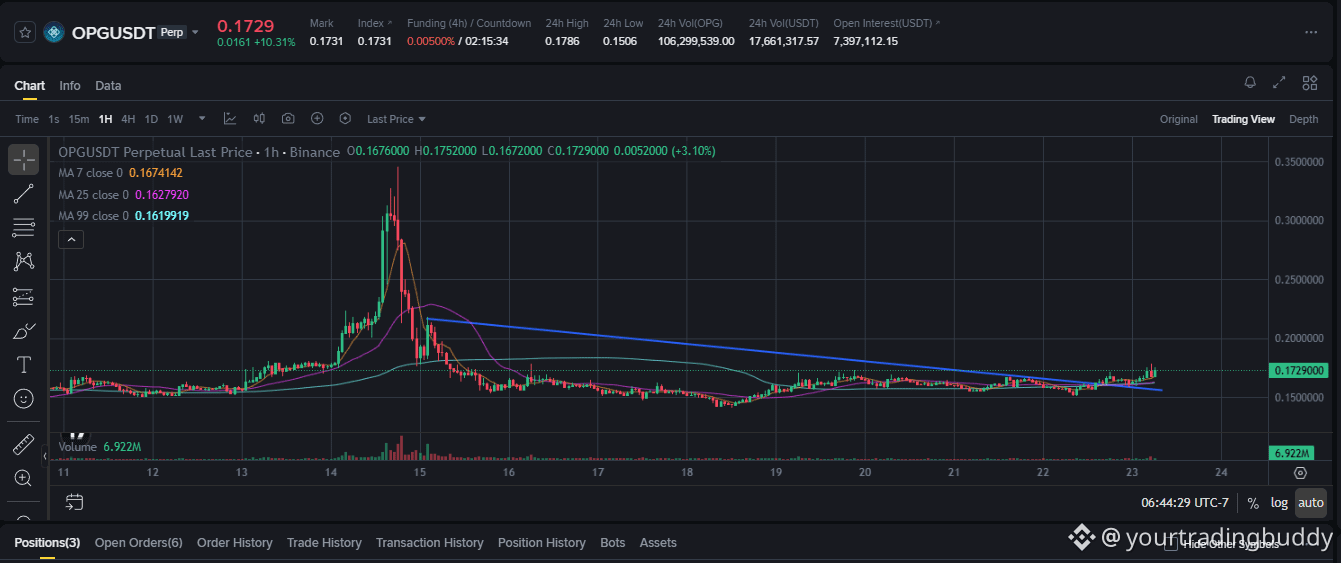
Task: Open the Open Orders(6) tab
Action: tap(139, 543)
